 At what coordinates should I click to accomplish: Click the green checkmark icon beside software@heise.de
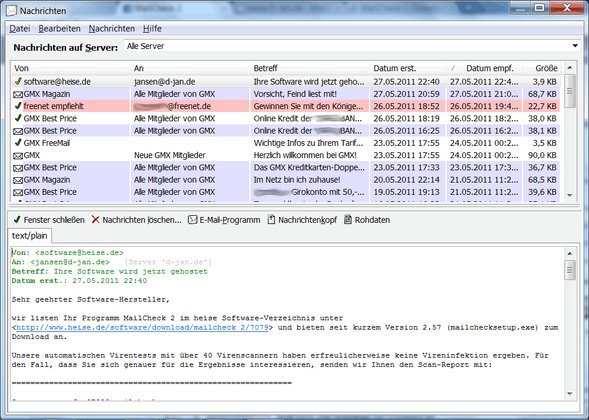(18, 81)
